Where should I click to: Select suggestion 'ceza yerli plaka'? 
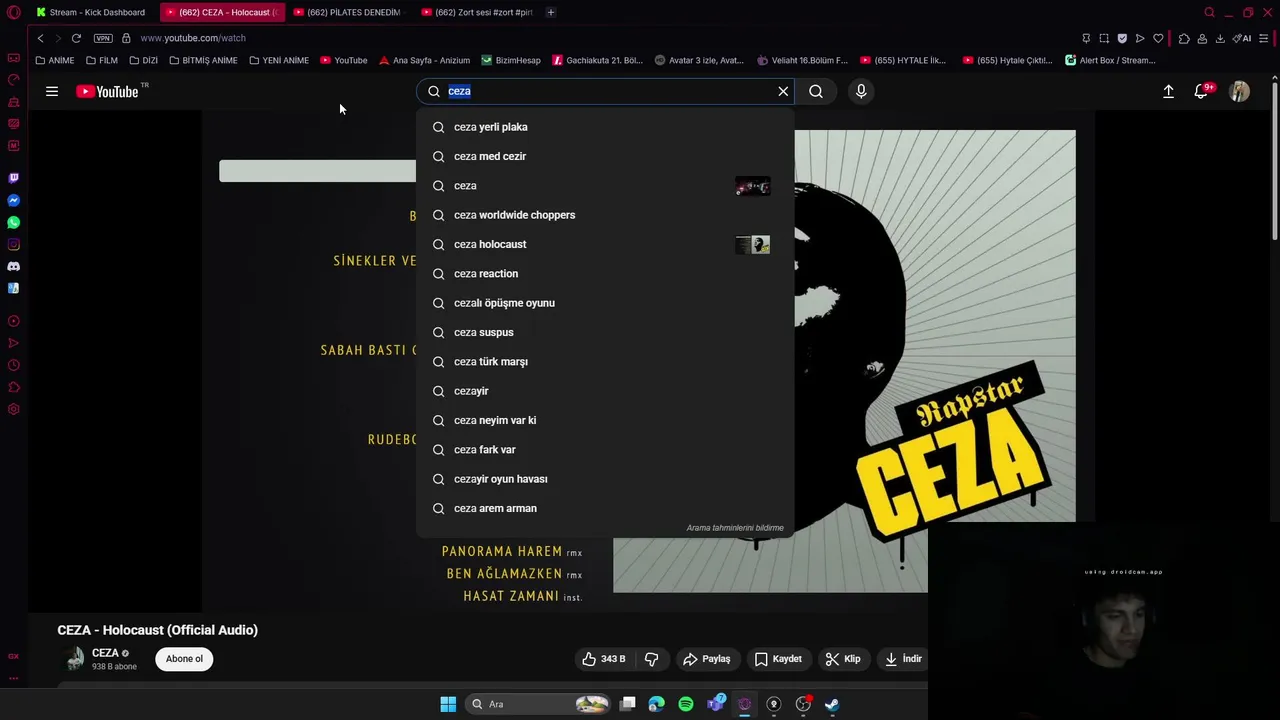click(605, 127)
